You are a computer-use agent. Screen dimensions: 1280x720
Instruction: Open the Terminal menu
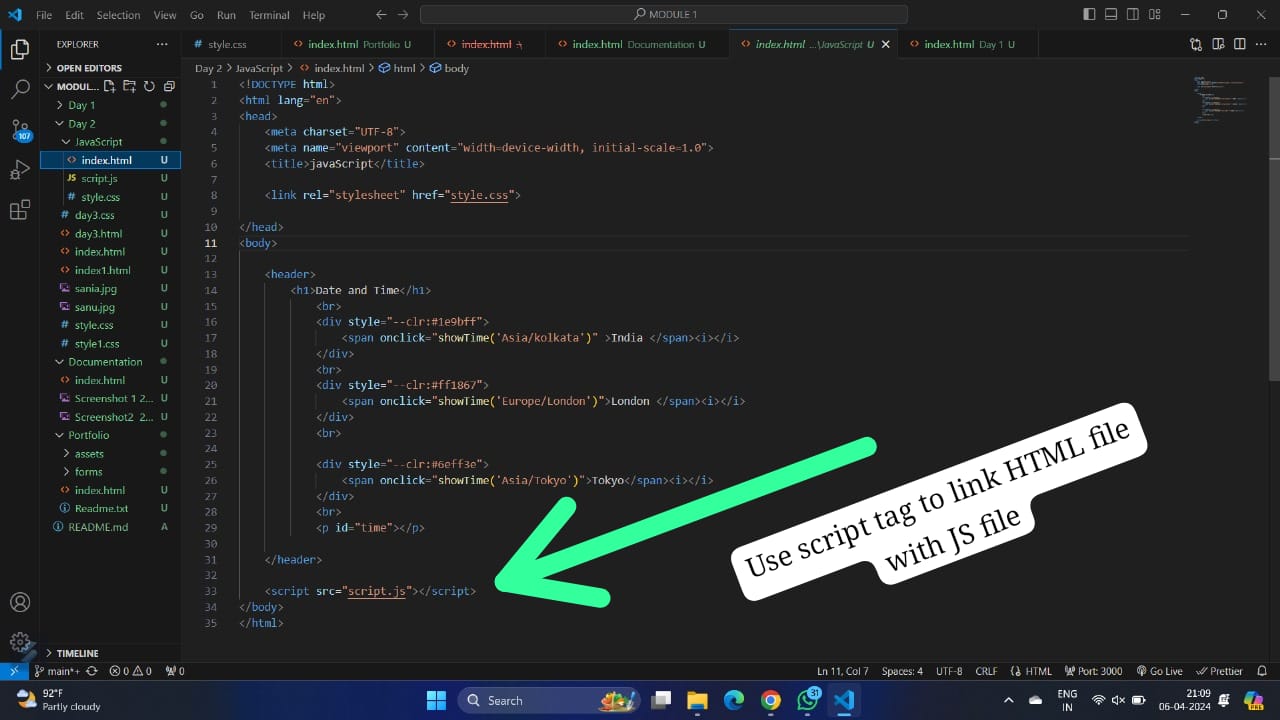pyautogui.click(x=269, y=15)
